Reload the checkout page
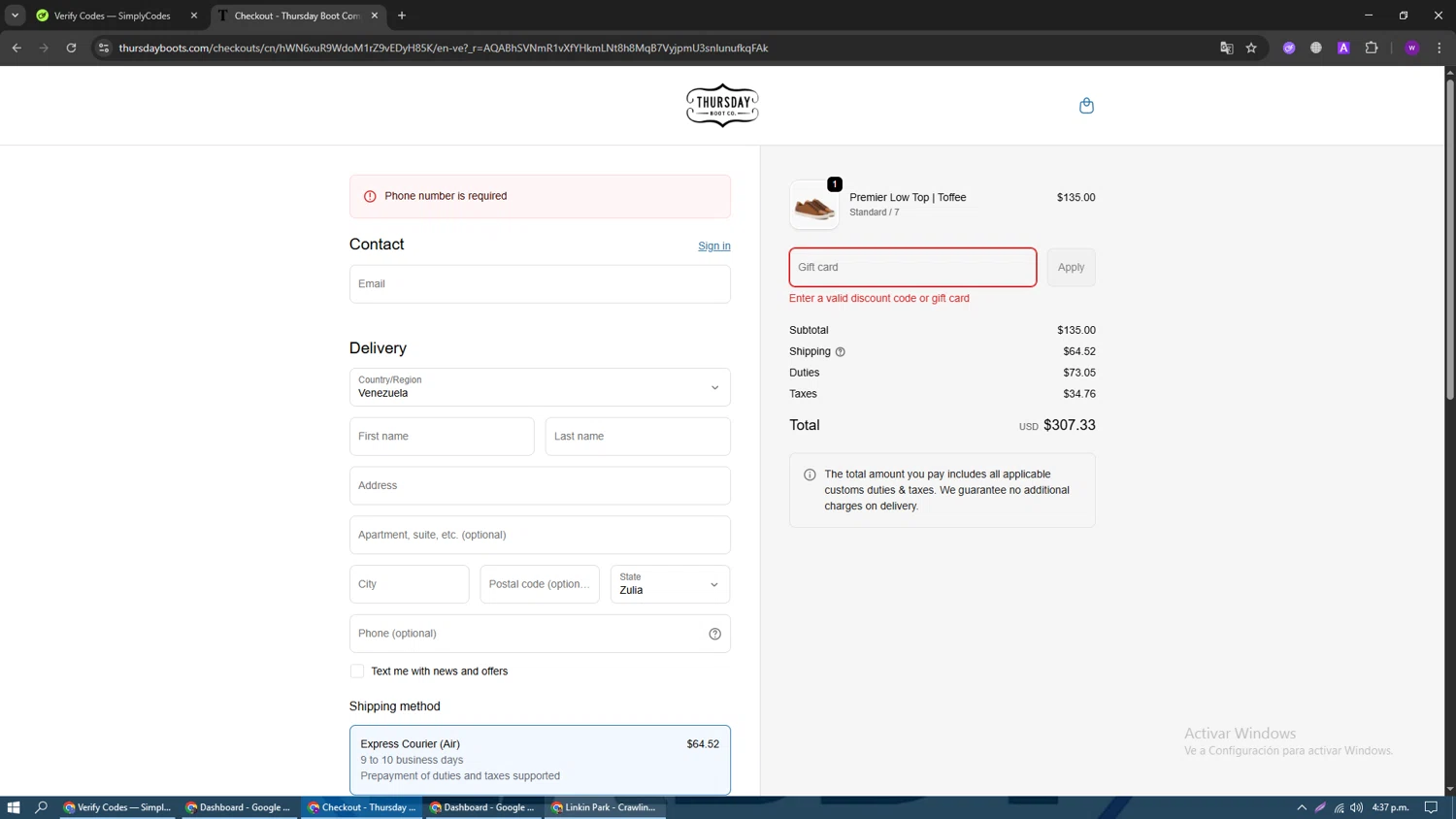Image resolution: width=1456 pixels, height=819 pixels. click(71, 48)
